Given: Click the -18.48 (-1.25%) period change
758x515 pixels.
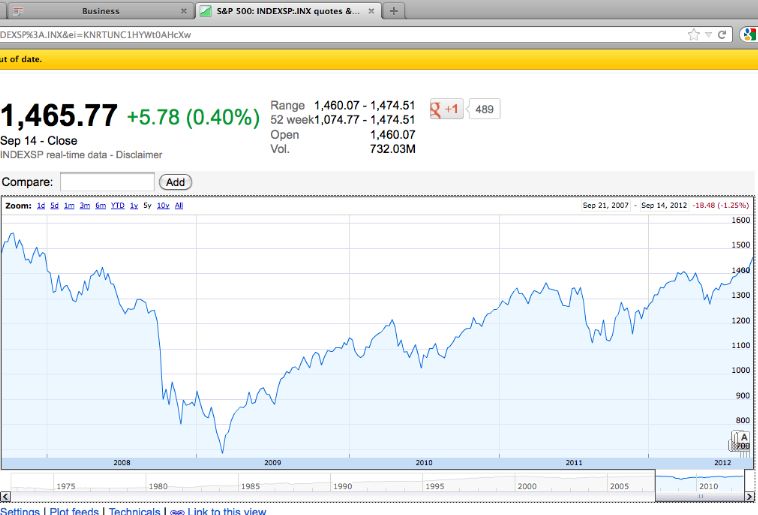Looking at the screenshot, I should (x=720, y=205).
